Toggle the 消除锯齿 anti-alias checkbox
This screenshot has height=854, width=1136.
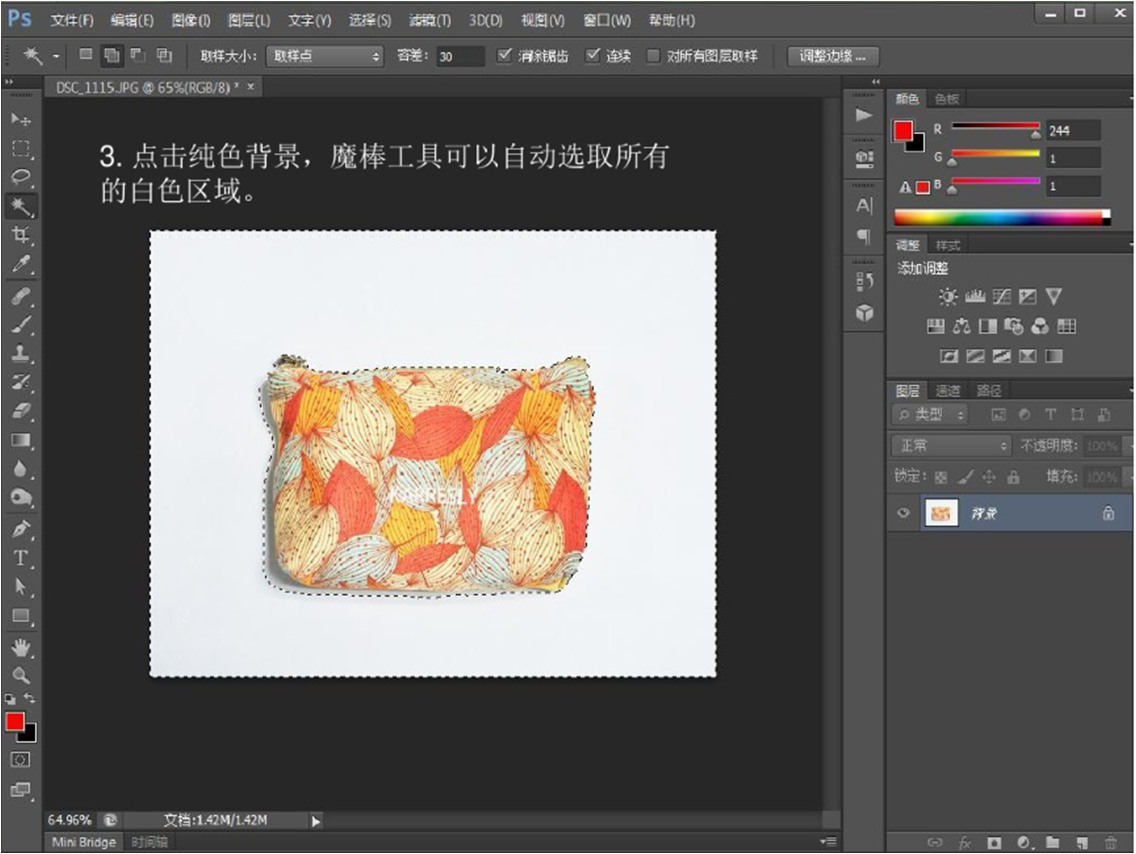tap(505, 56)
